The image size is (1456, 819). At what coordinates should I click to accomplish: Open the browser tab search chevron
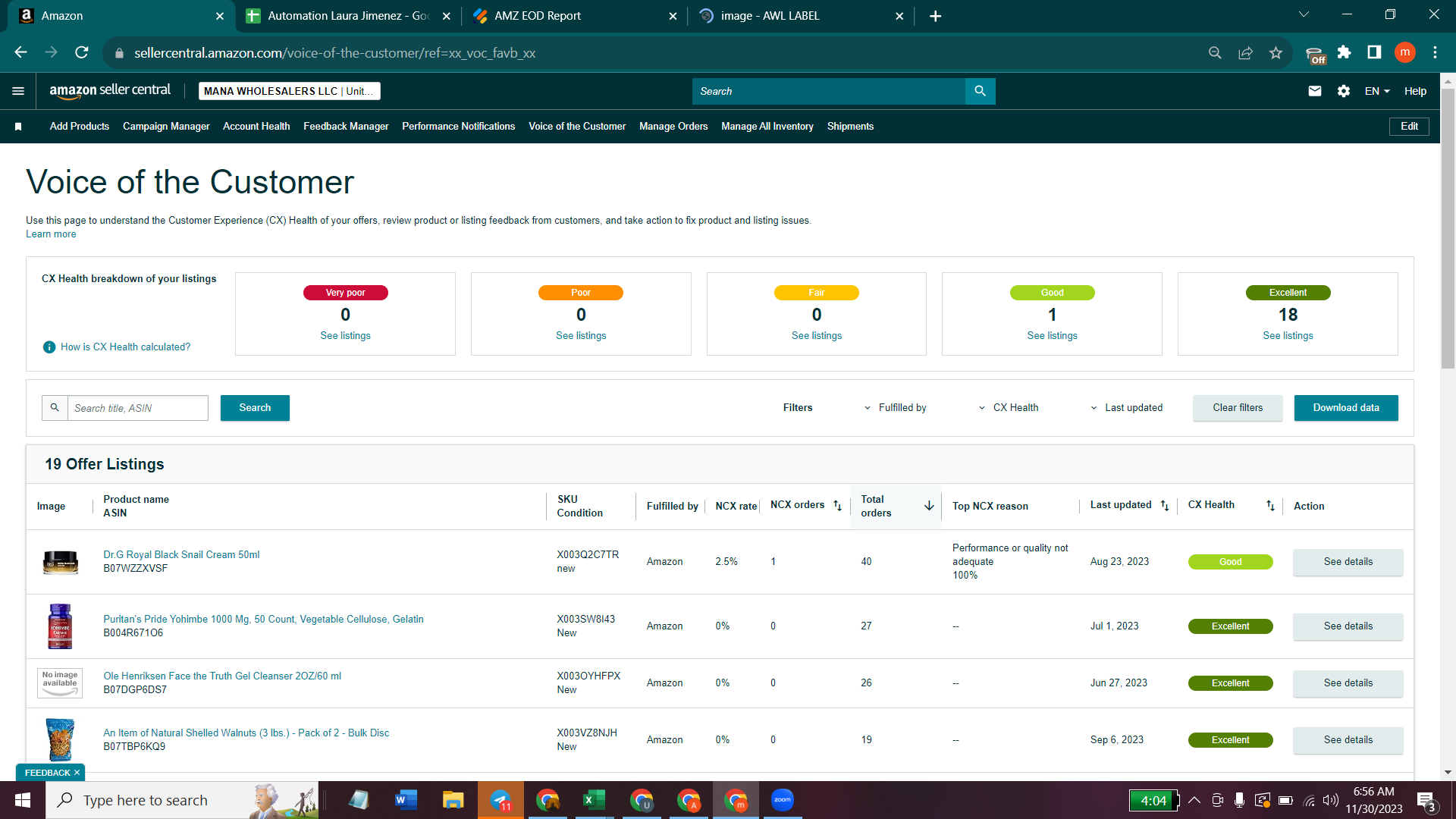coord(1304,14)
